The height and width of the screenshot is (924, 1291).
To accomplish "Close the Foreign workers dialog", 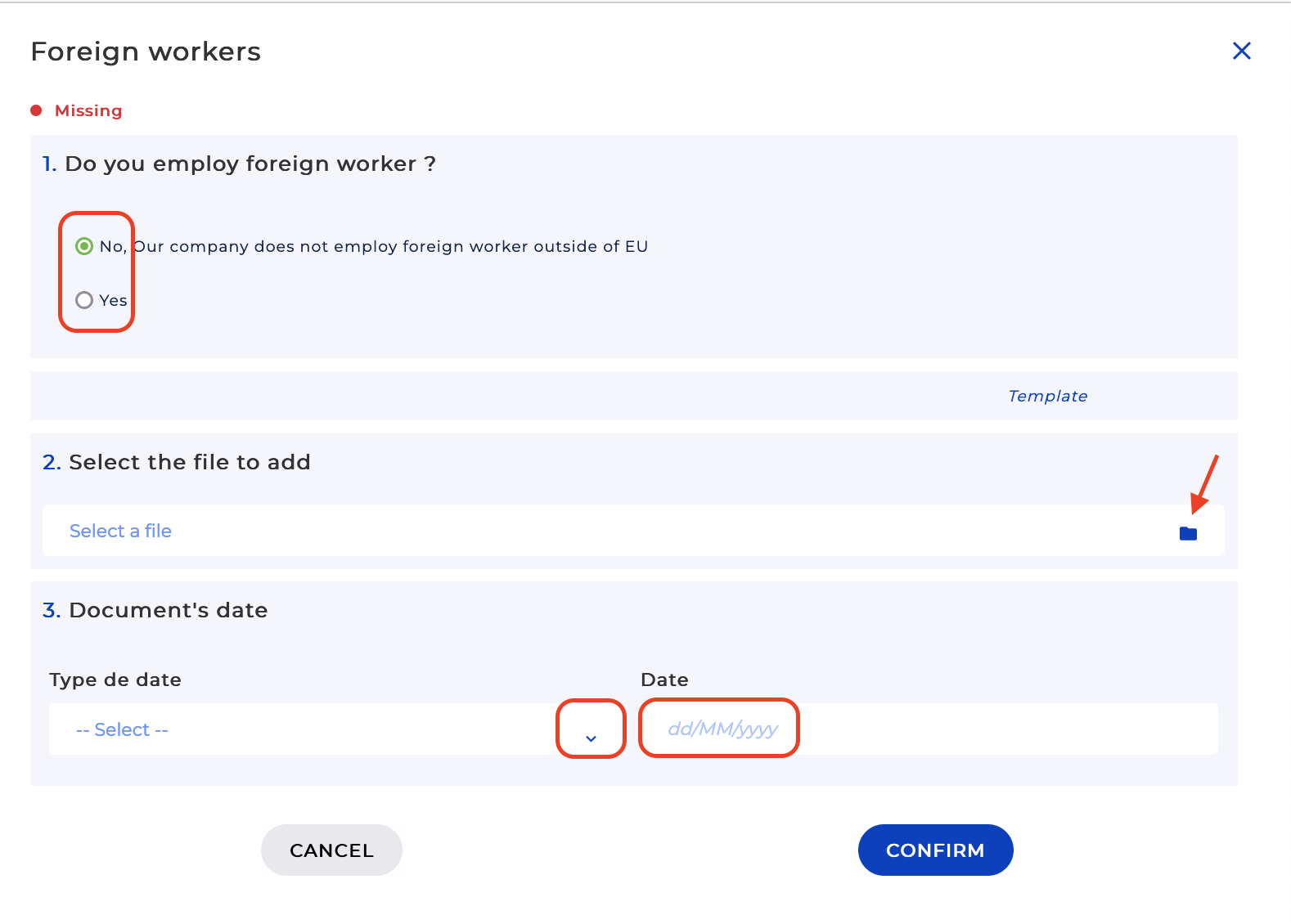I will [1241, 51].
